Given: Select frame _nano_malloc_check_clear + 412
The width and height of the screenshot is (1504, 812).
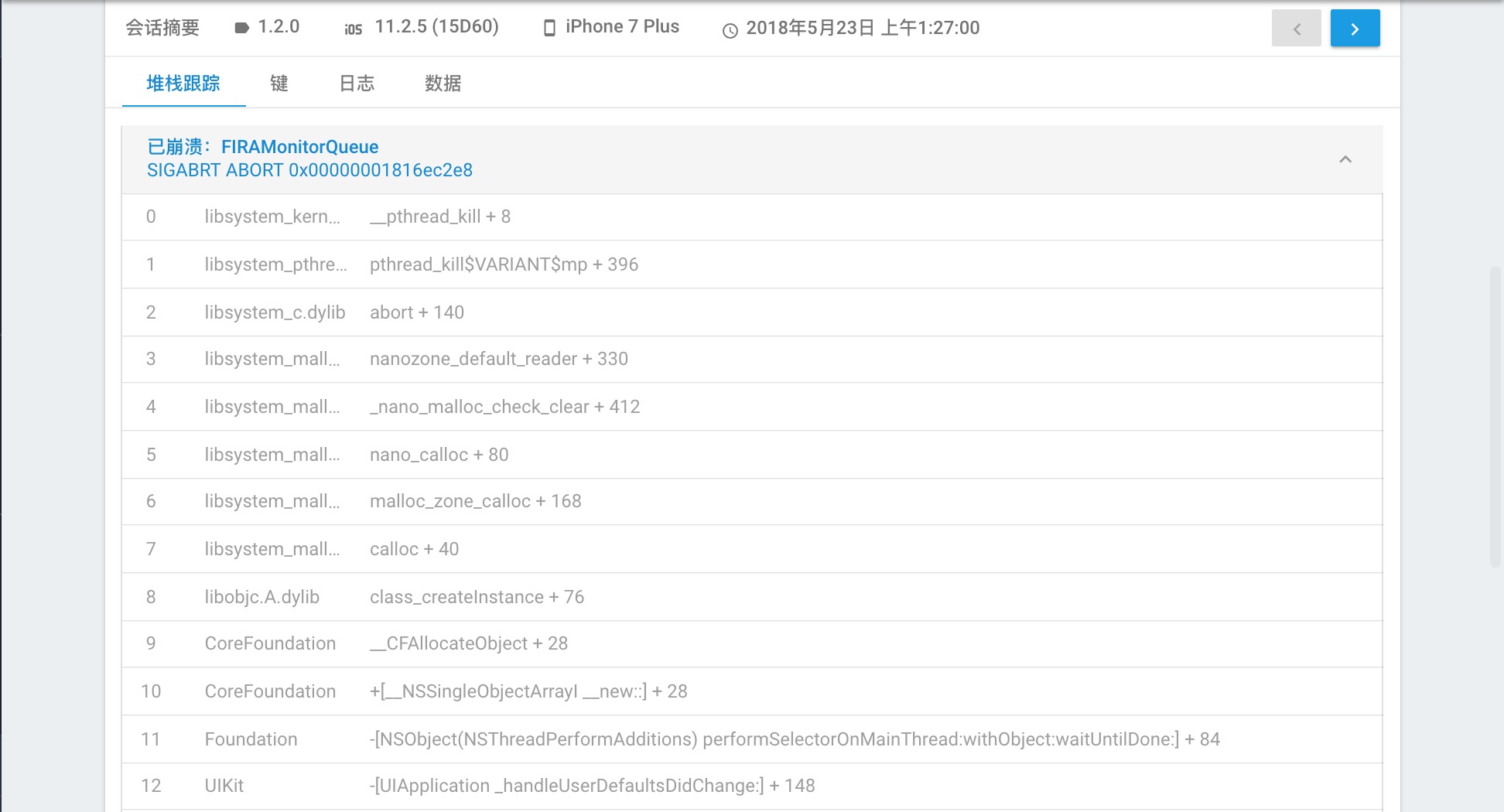Looking at the screenshot, I should point(752,407).
